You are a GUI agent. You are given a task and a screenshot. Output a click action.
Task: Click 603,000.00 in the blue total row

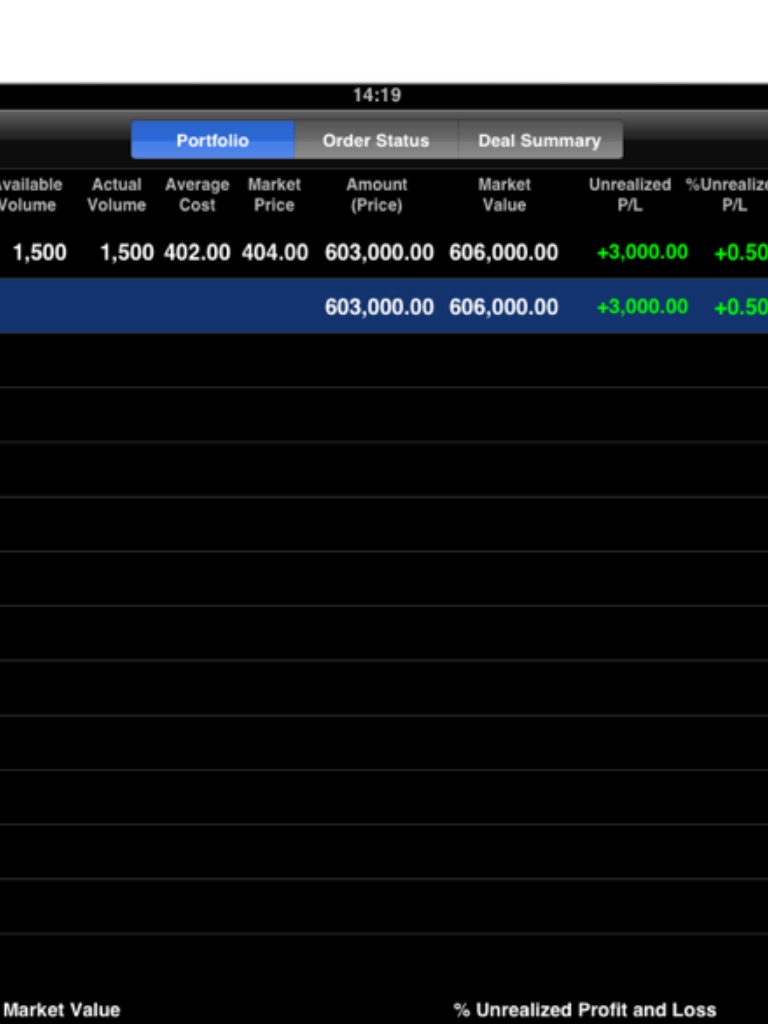pyautogui.click(x=379, y=307)
